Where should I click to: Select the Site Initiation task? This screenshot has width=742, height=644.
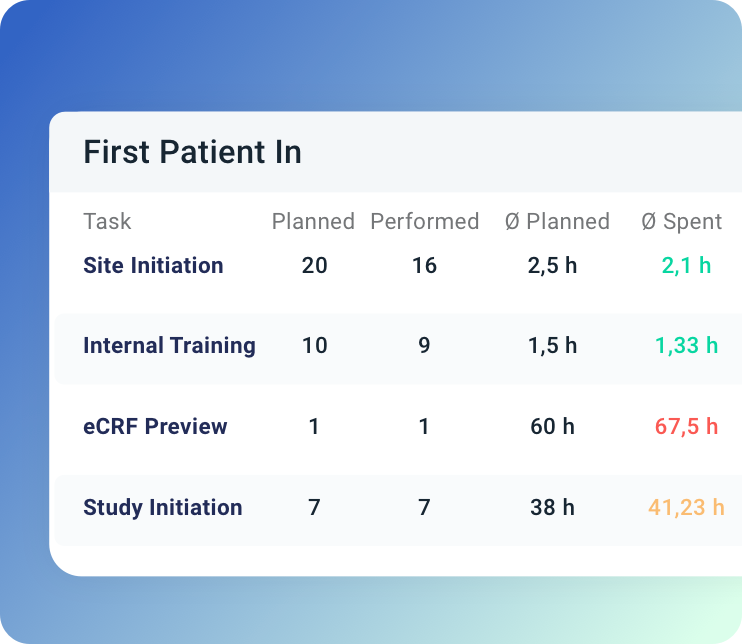tap(153, 266)
